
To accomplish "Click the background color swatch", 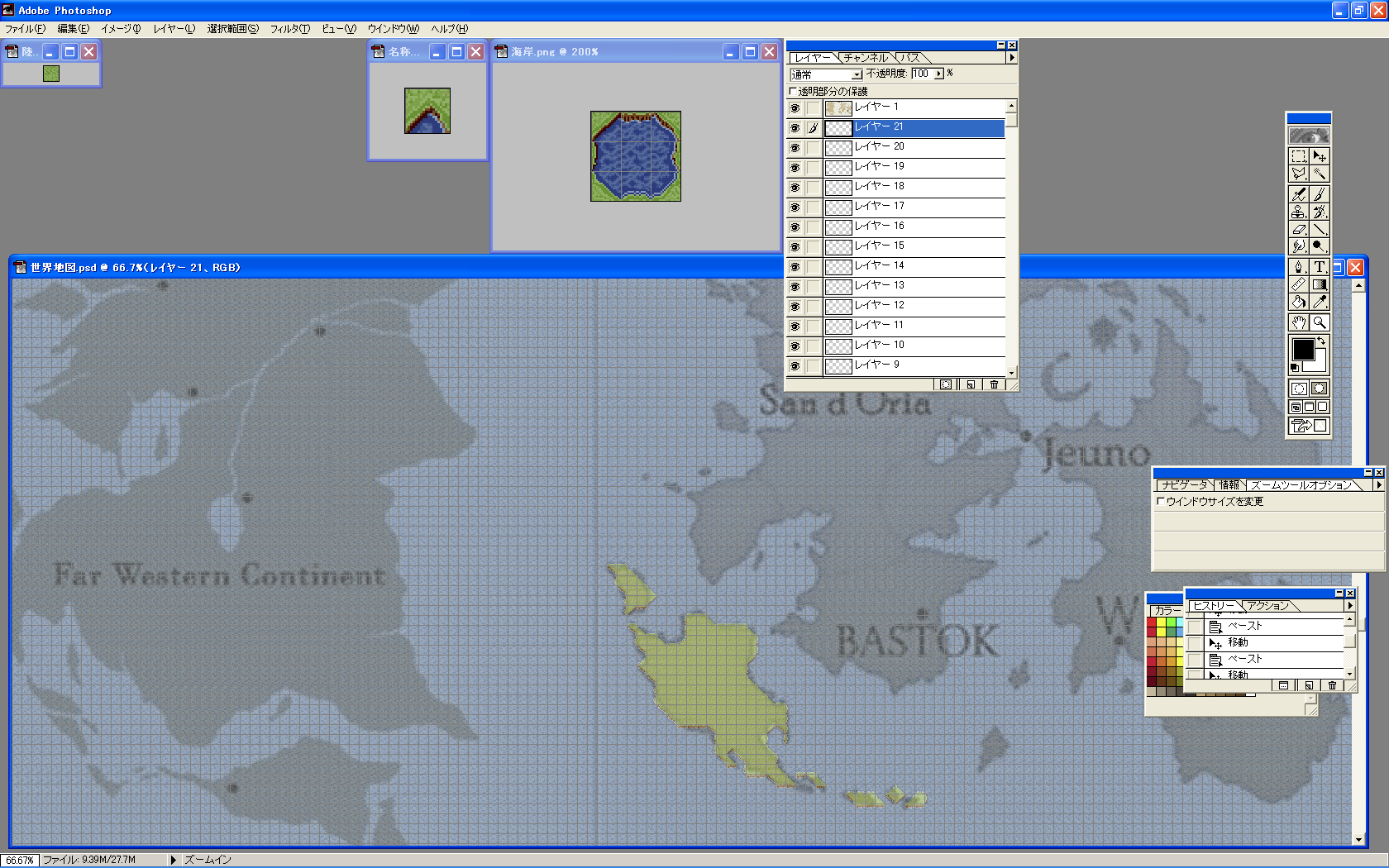I will pyautogui.click(x=1320, y=365).
